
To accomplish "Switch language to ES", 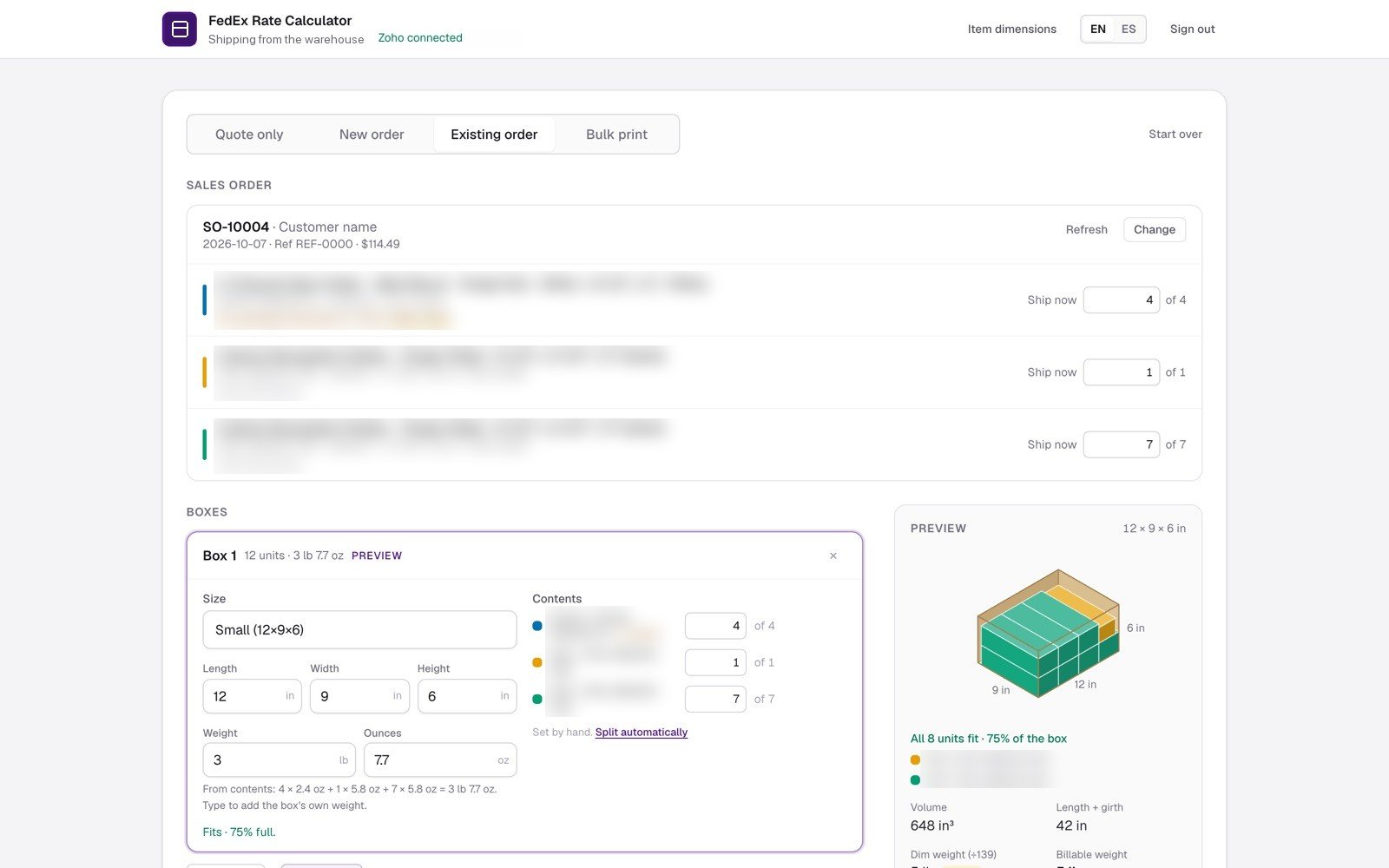I will coord(1129,29).
